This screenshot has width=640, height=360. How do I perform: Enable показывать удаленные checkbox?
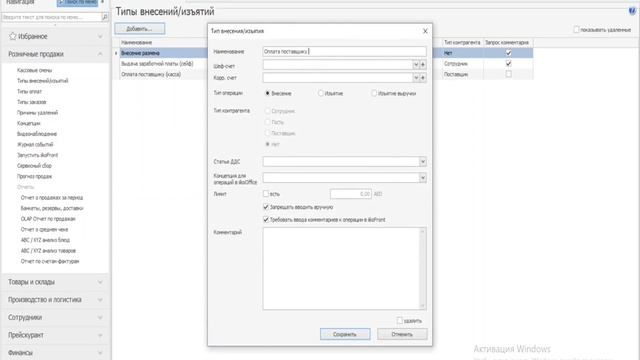tap(576, 29)
